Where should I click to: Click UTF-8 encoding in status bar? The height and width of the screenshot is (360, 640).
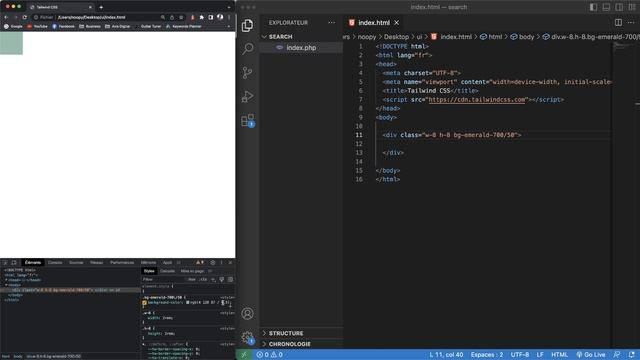[x=520, y=355]
